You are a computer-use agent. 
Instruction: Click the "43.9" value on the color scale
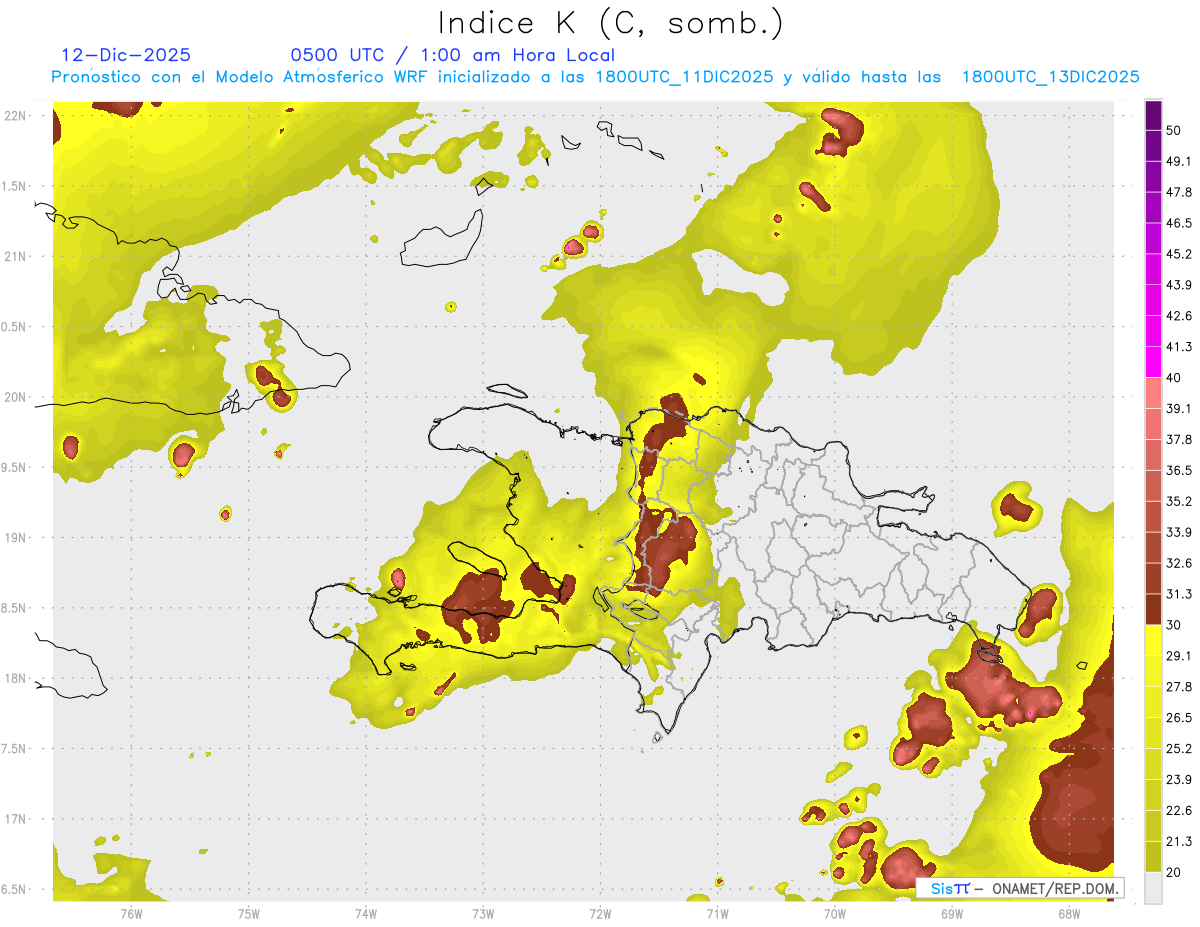click(1180, 285)
